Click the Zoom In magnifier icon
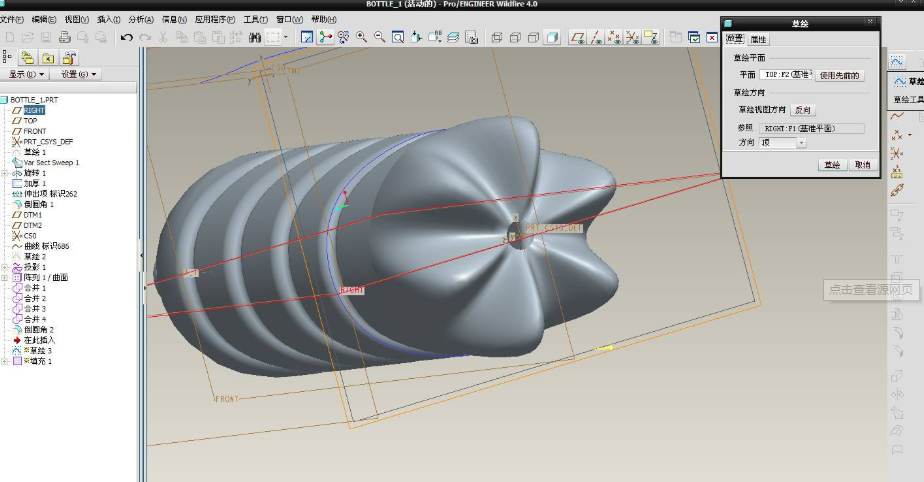This screenshot has height=482, width=924. (x=361, y=37)
